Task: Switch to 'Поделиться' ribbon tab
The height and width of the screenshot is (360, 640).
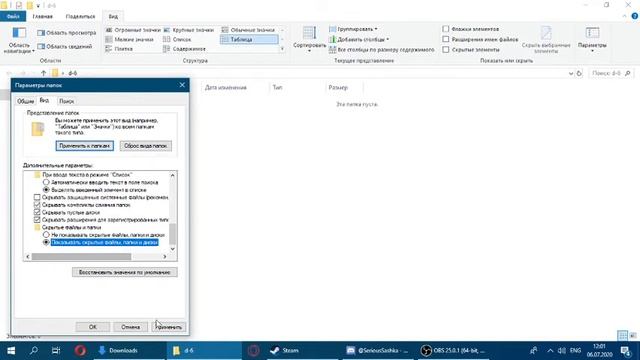Action: point(80,16)
